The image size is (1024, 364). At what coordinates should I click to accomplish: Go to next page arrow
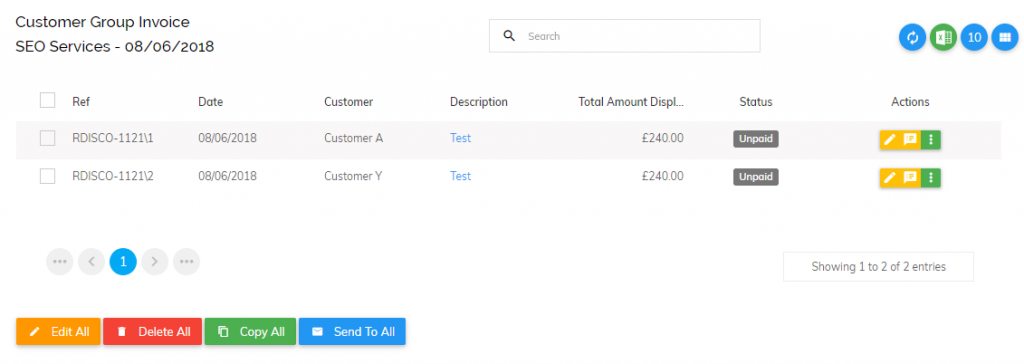155,261
